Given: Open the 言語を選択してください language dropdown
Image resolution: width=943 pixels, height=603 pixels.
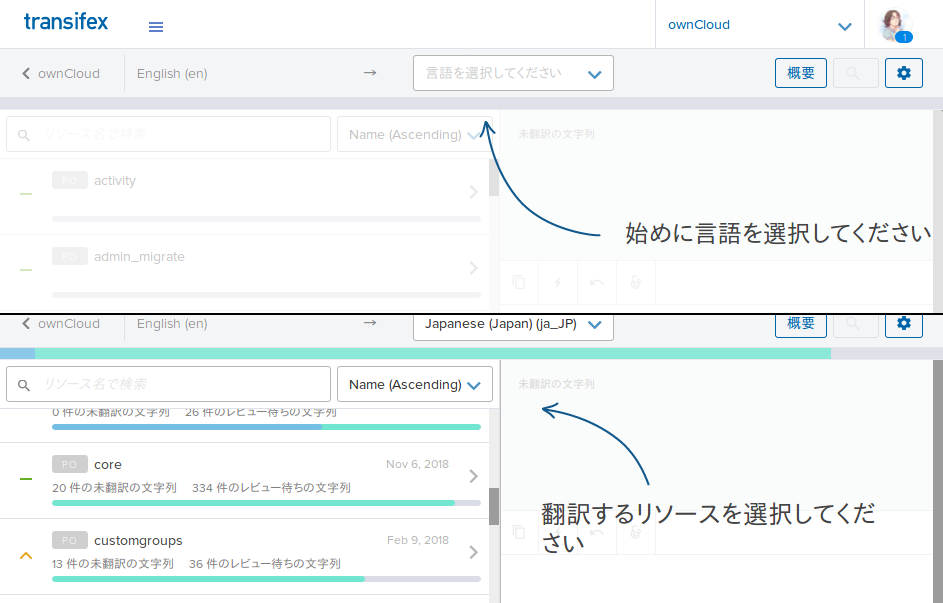Looking at the screenshot, I should point(513,73).
